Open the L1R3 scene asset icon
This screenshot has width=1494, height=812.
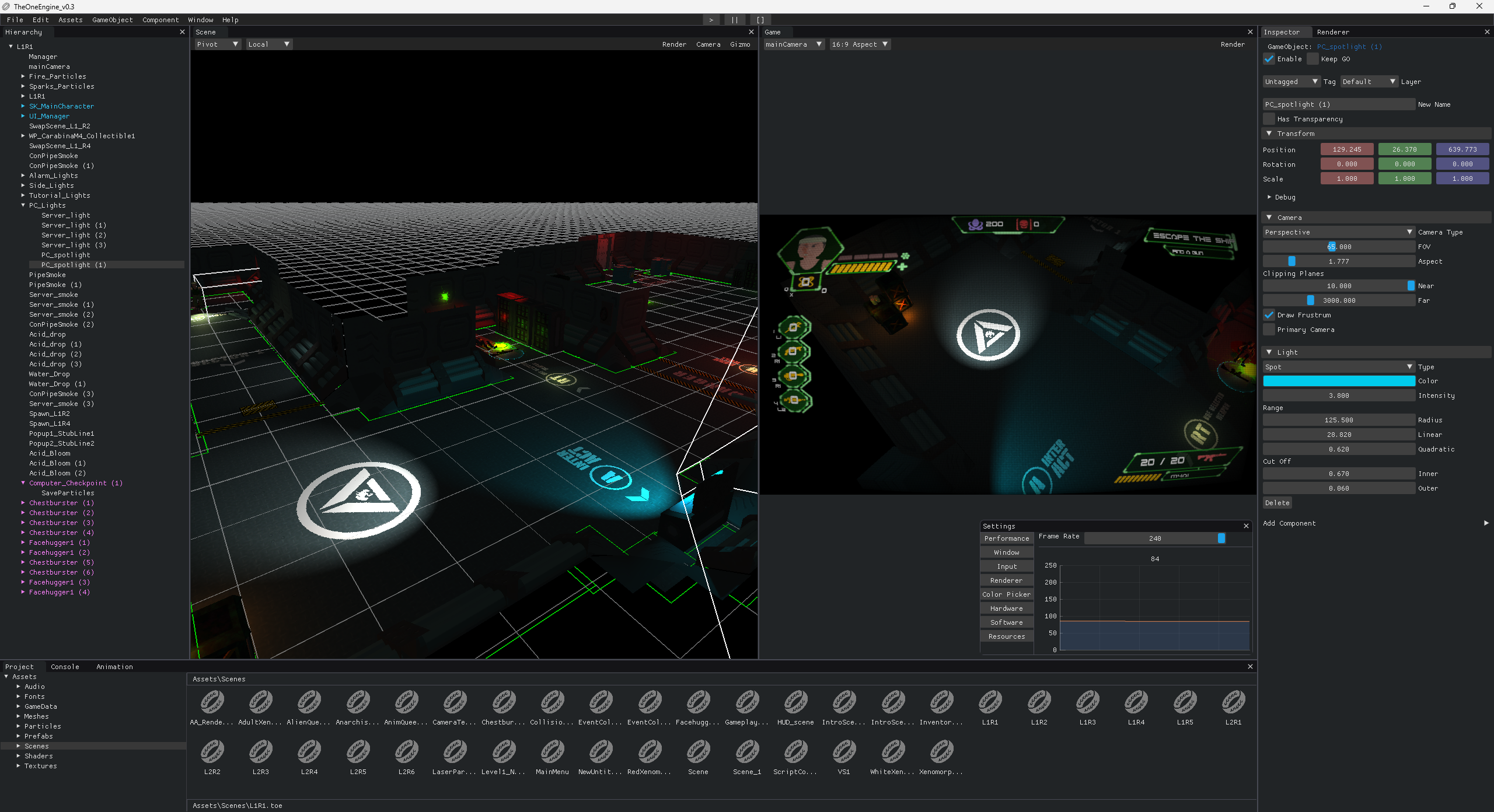(1087, 702)
